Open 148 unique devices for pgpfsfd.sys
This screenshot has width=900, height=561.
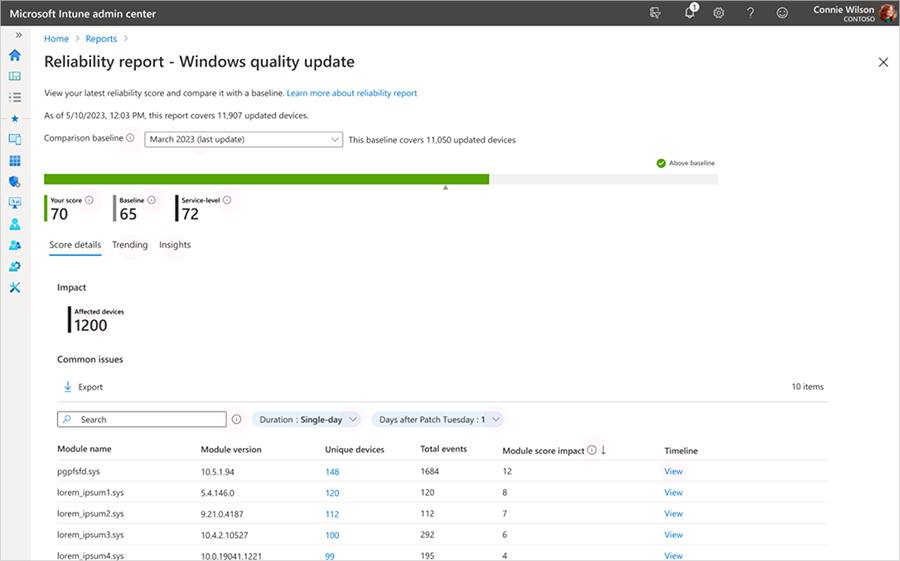coord(332,472)
